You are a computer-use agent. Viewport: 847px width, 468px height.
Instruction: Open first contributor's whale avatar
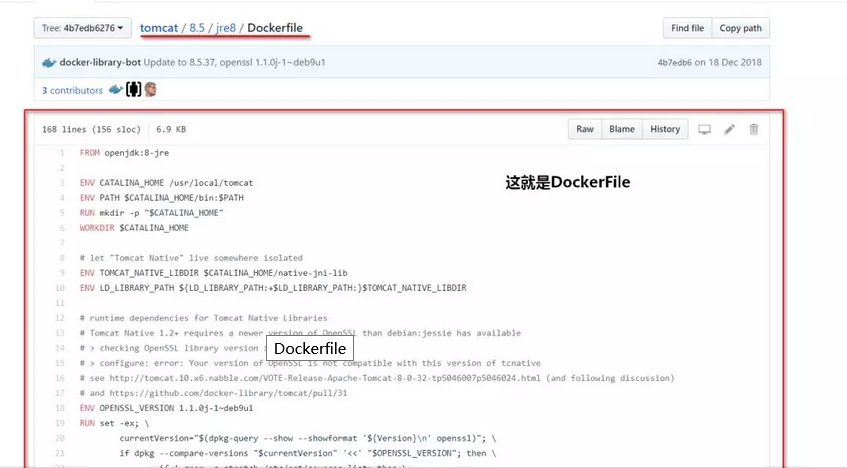(116, 90)
